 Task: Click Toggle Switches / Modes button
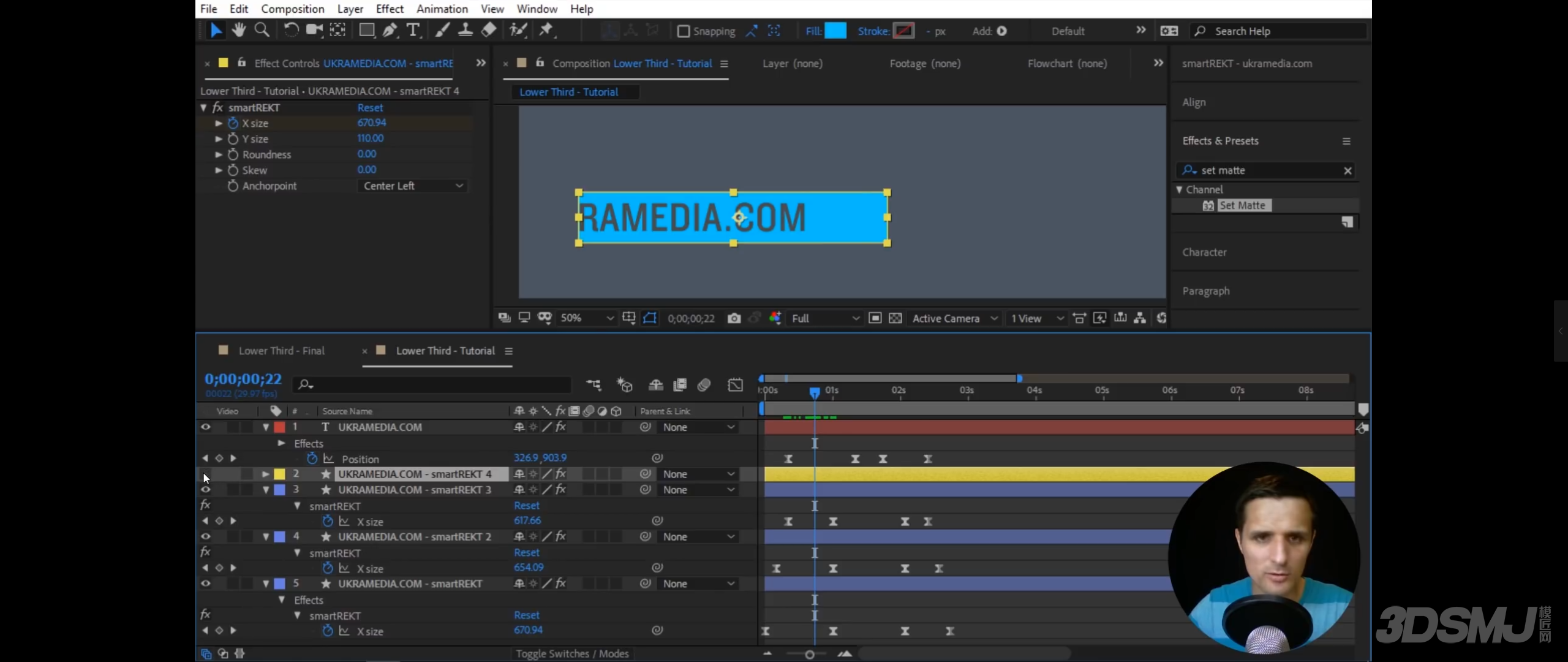click(x=572, y=653)
